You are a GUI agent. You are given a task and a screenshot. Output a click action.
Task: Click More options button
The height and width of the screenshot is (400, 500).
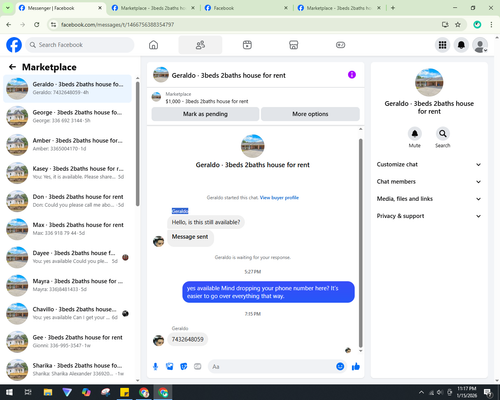310,114
